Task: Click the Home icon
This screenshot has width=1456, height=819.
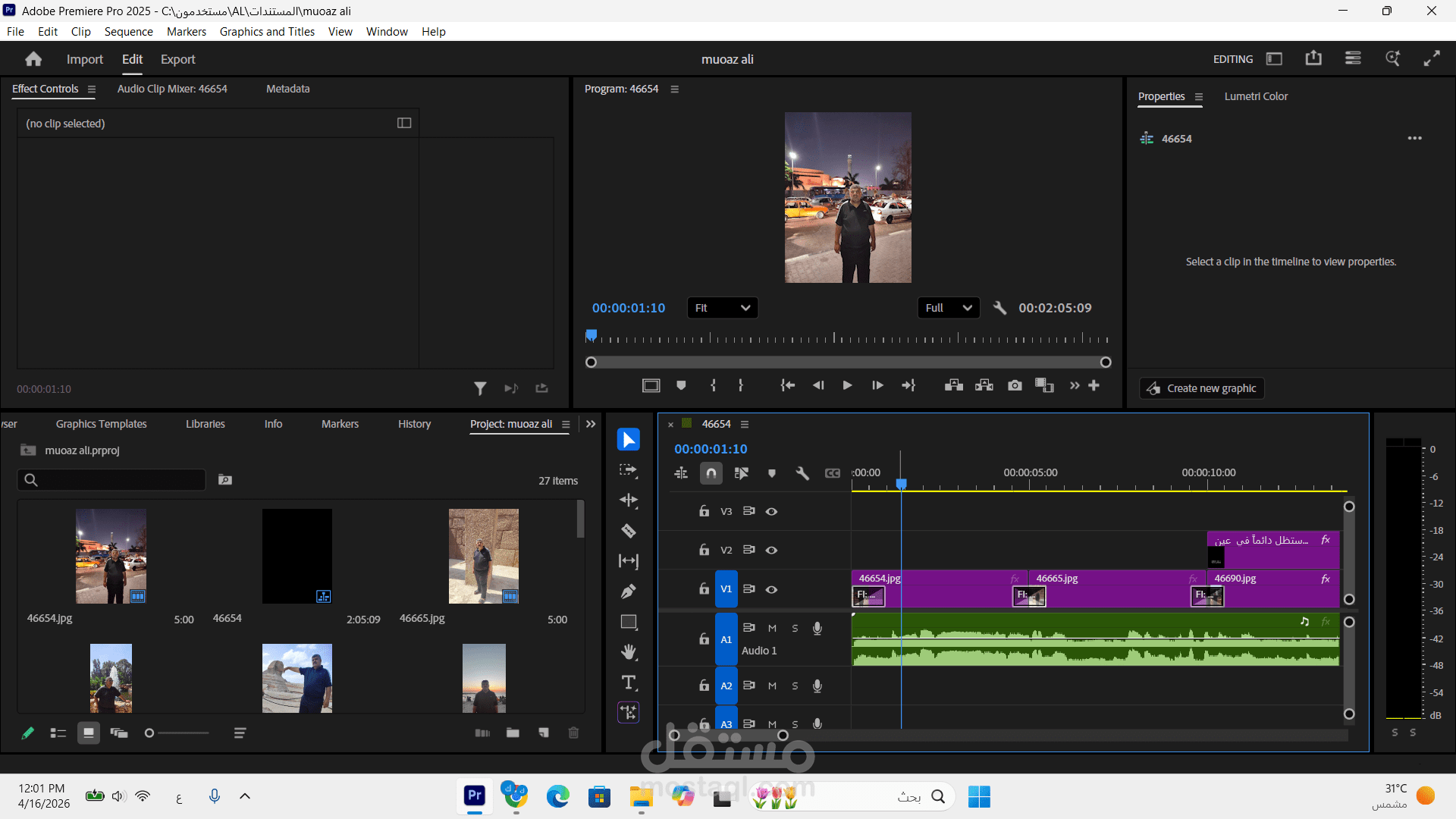Action: 33,59
